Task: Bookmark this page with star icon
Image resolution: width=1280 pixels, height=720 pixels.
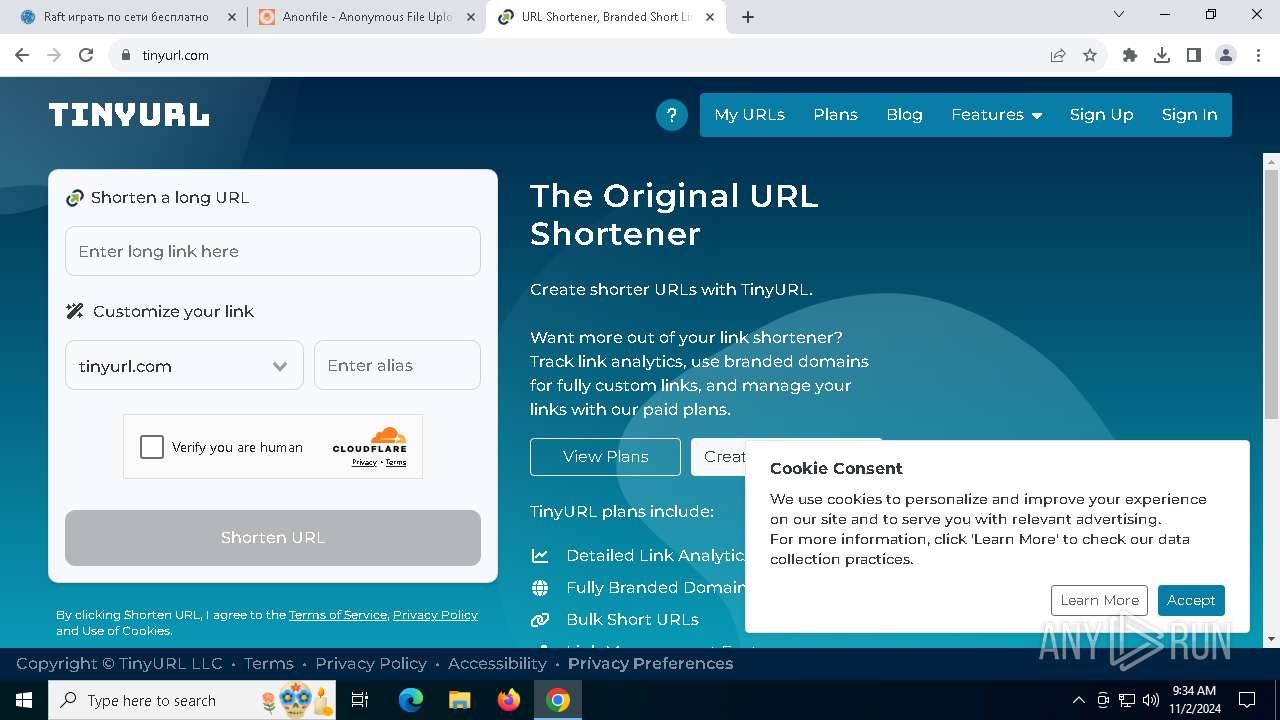Action: (1090, 55)
